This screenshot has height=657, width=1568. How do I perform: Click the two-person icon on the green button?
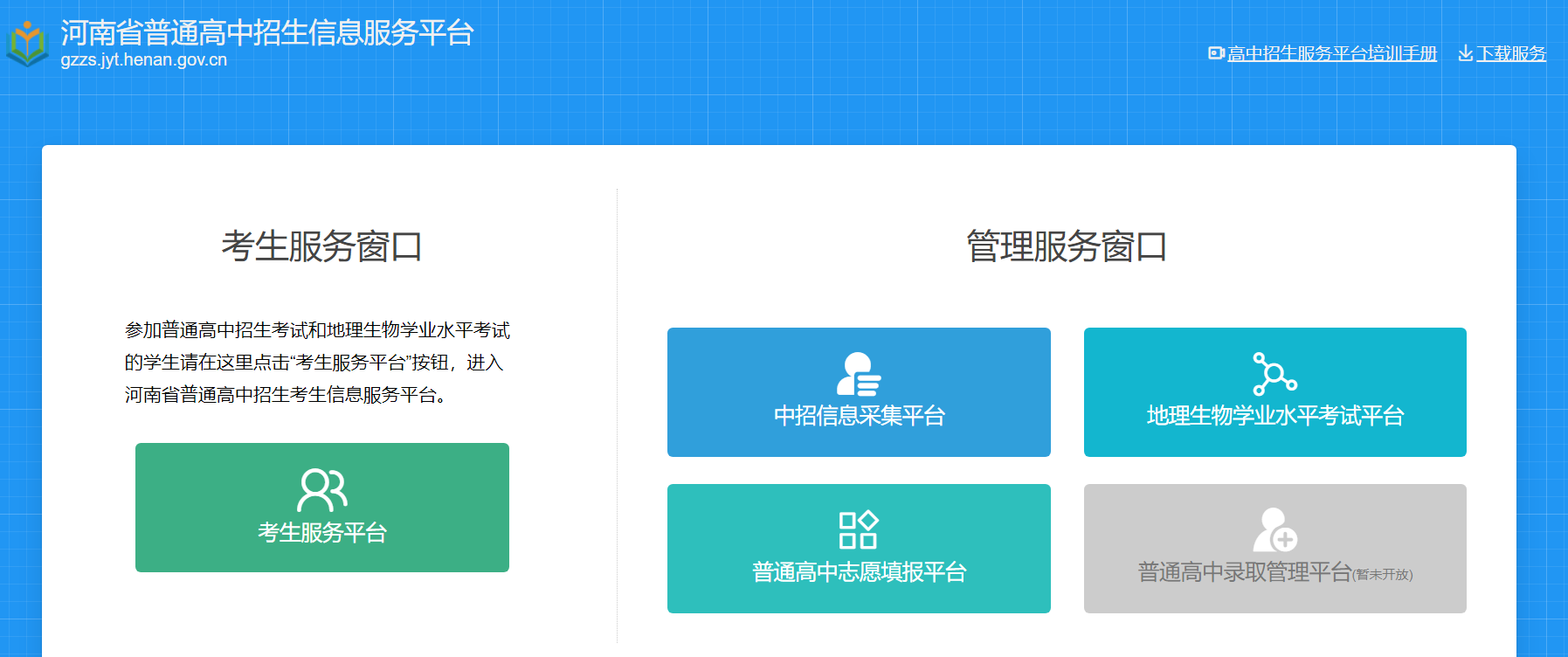[x=321, y=490]
